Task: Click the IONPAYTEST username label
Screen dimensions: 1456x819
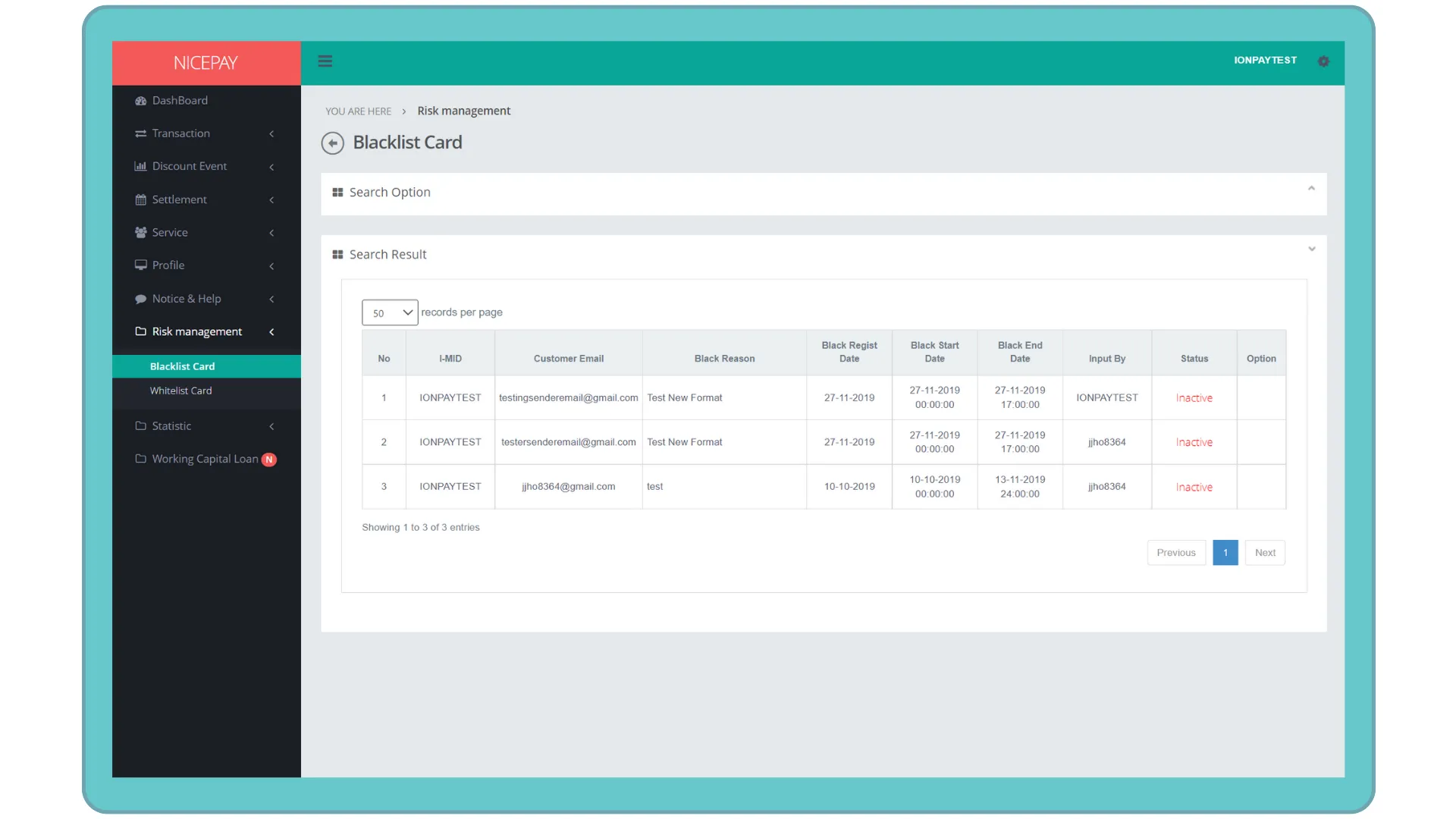Action: pyautogui.click(x=1266, y=61)
